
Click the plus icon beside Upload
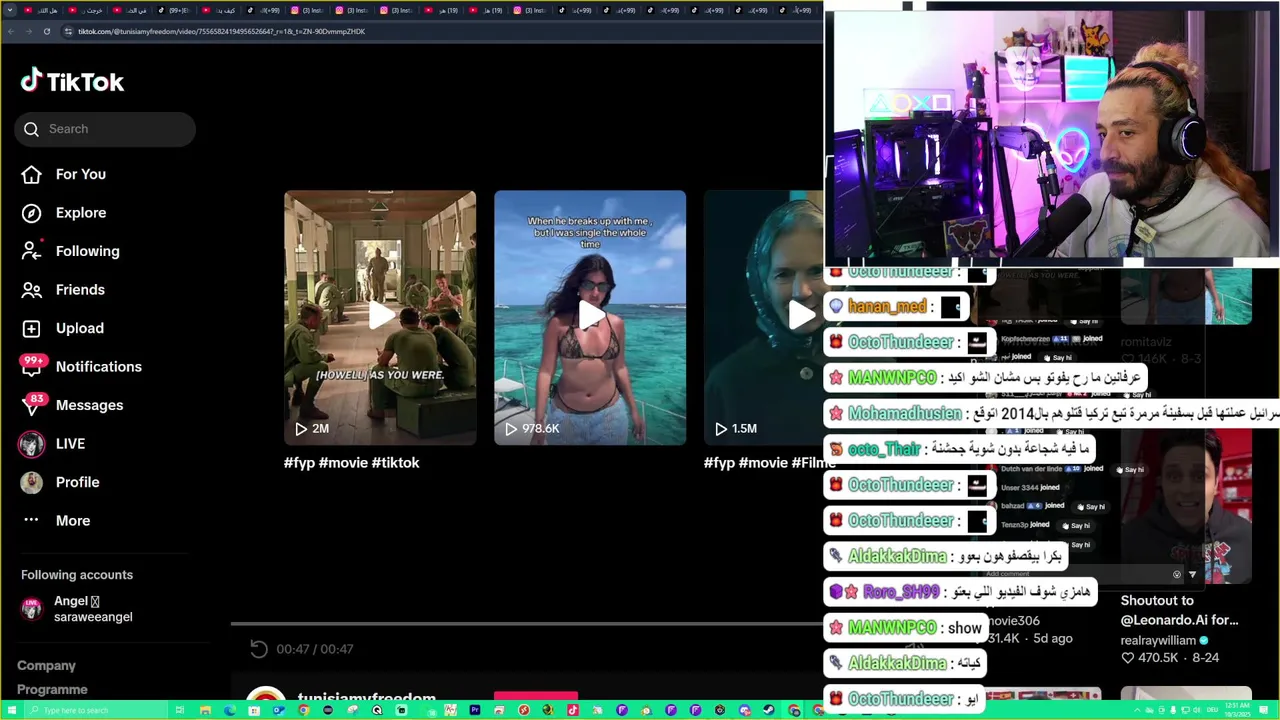point(32,328)
